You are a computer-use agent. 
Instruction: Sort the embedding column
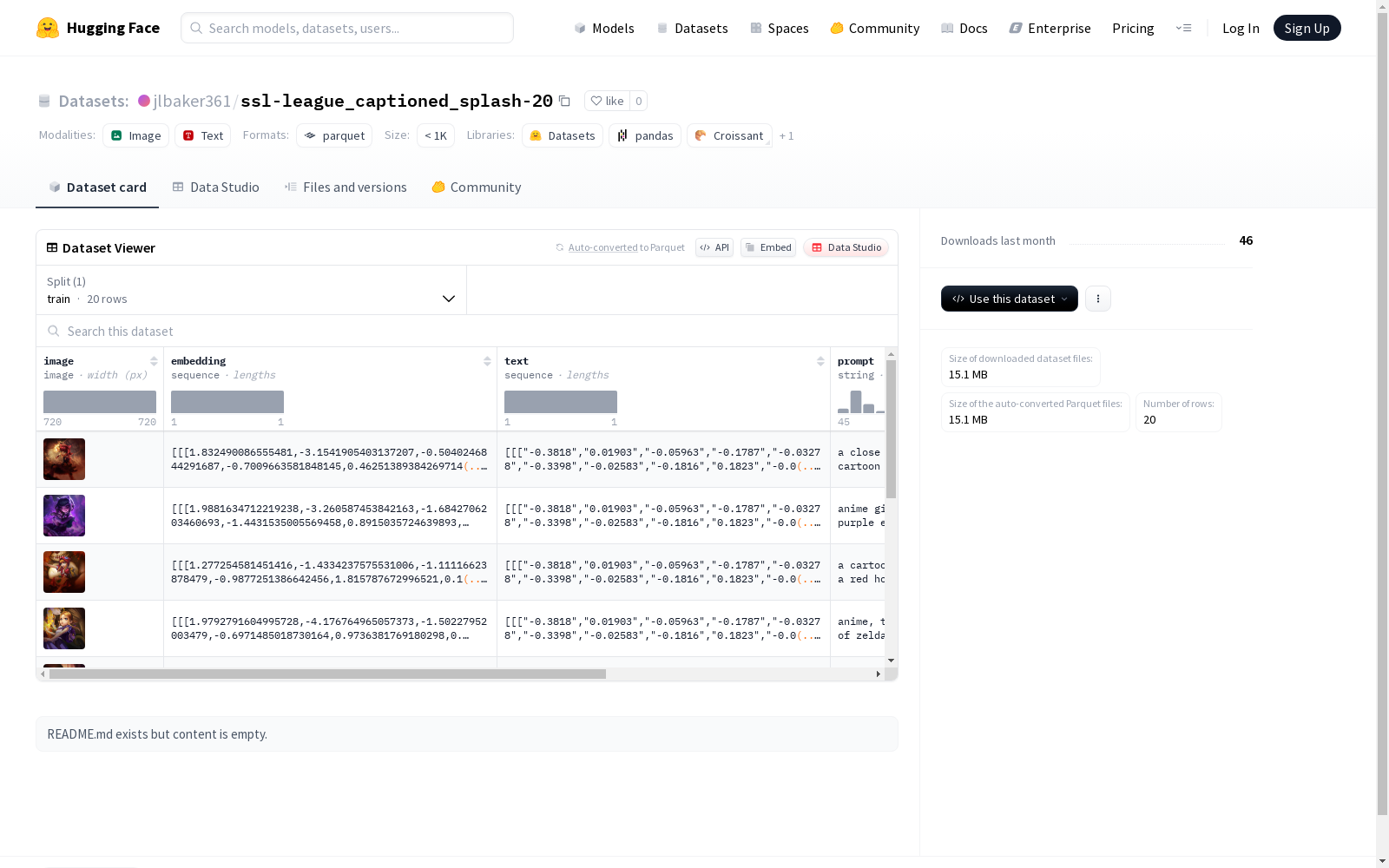point(487,361)
